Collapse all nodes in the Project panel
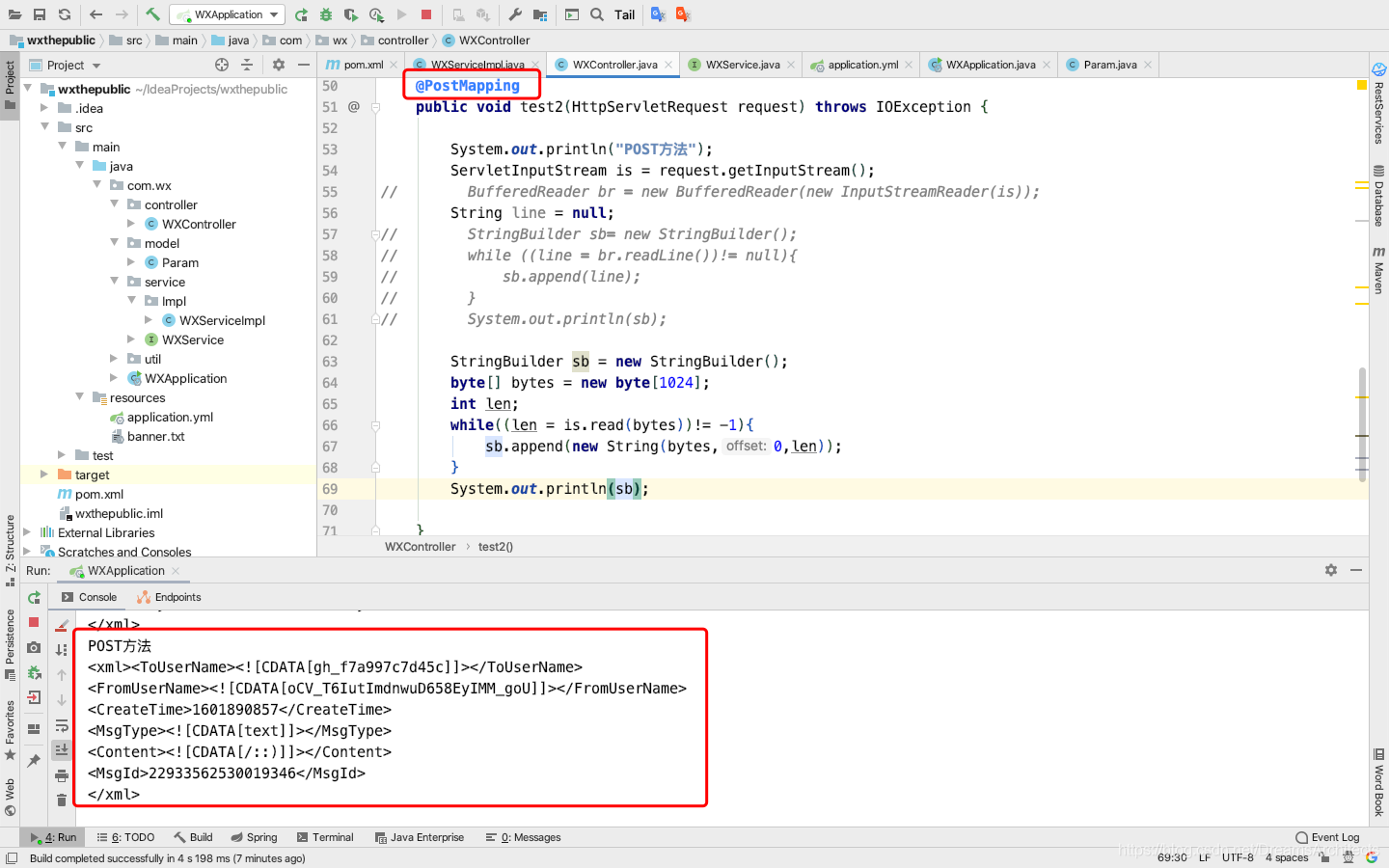 pos(247,65)
